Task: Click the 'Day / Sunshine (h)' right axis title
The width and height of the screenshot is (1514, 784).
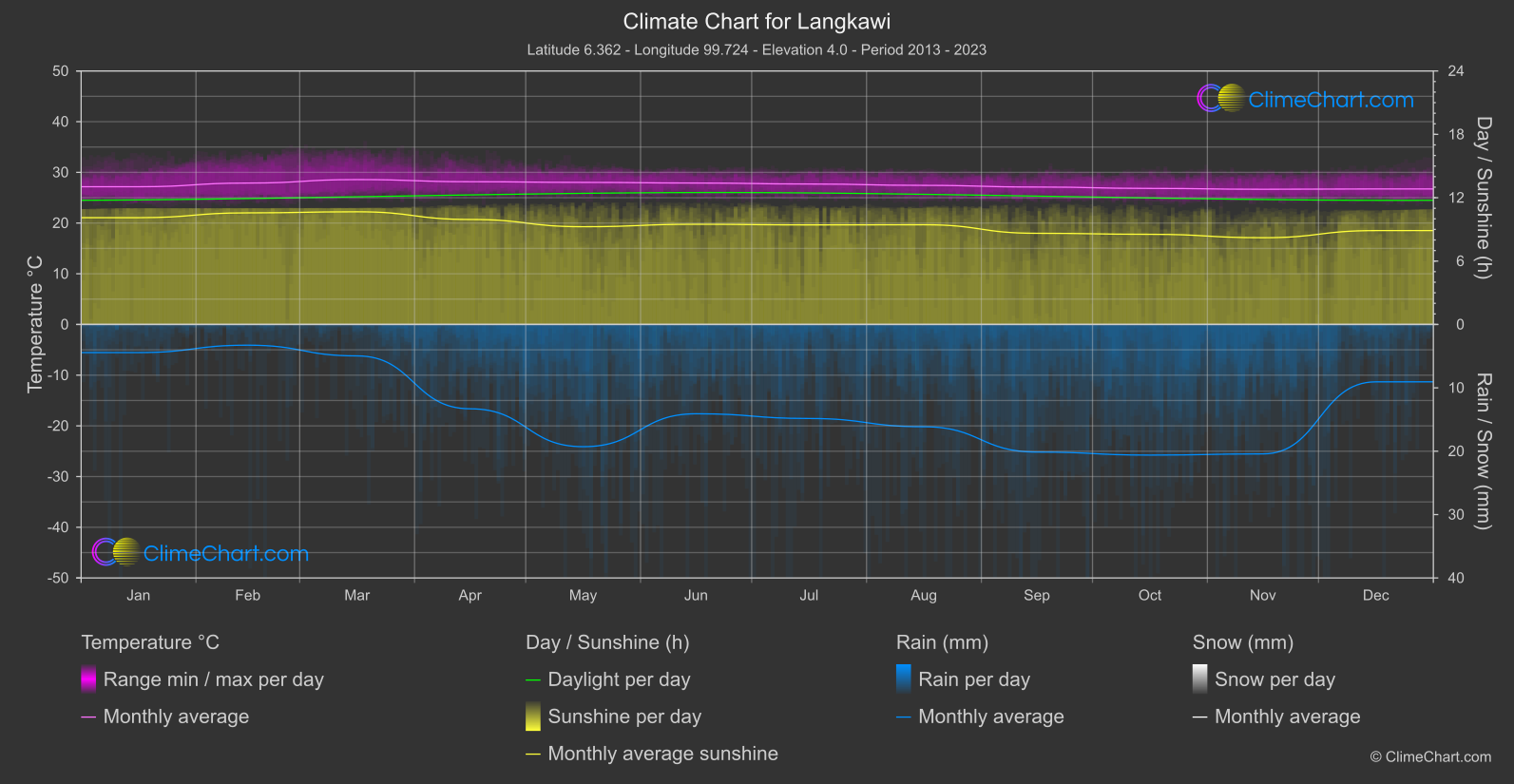Action: [1483, 198]
